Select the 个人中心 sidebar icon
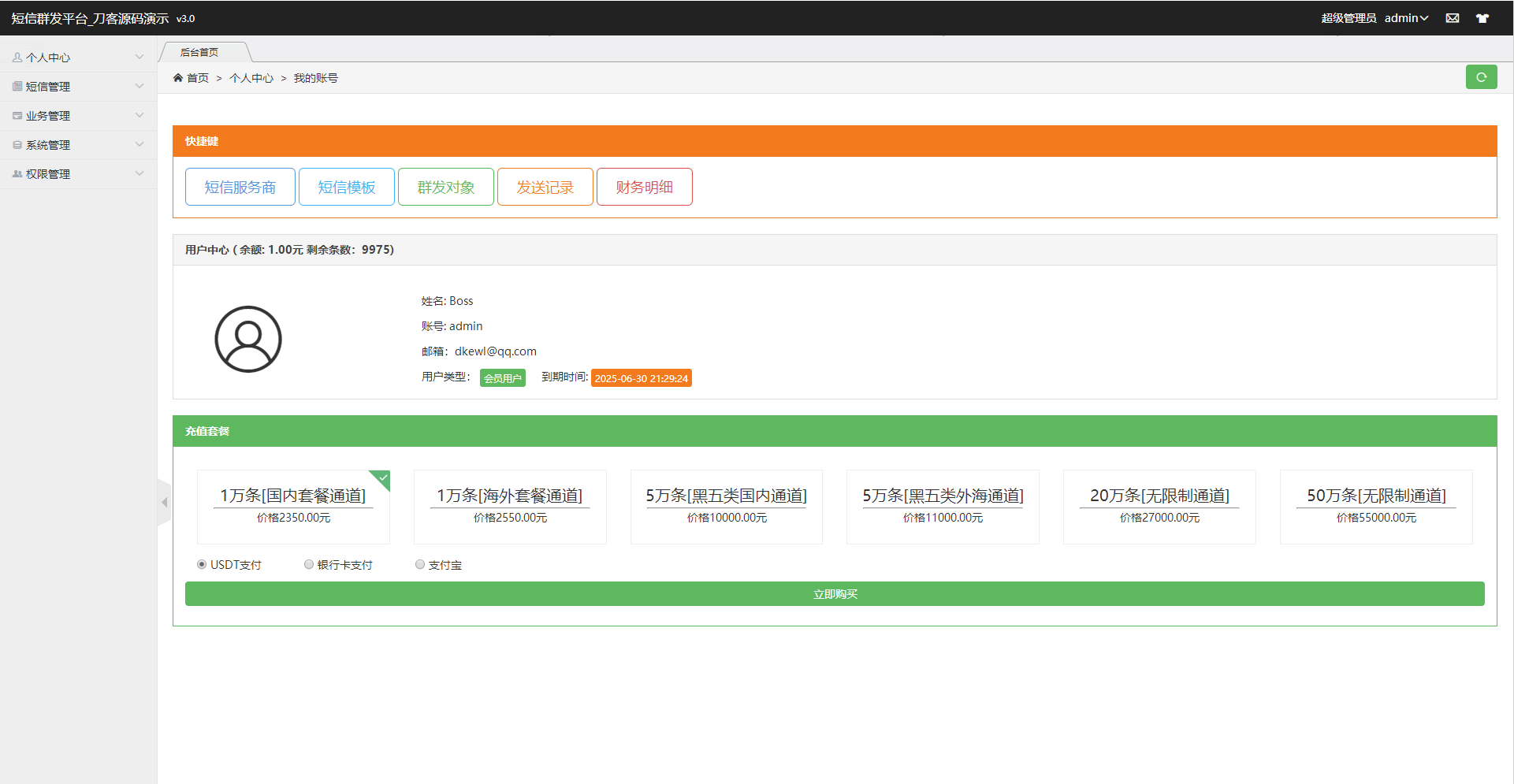This screenshot has height=784, width=1514. point(17,56)
